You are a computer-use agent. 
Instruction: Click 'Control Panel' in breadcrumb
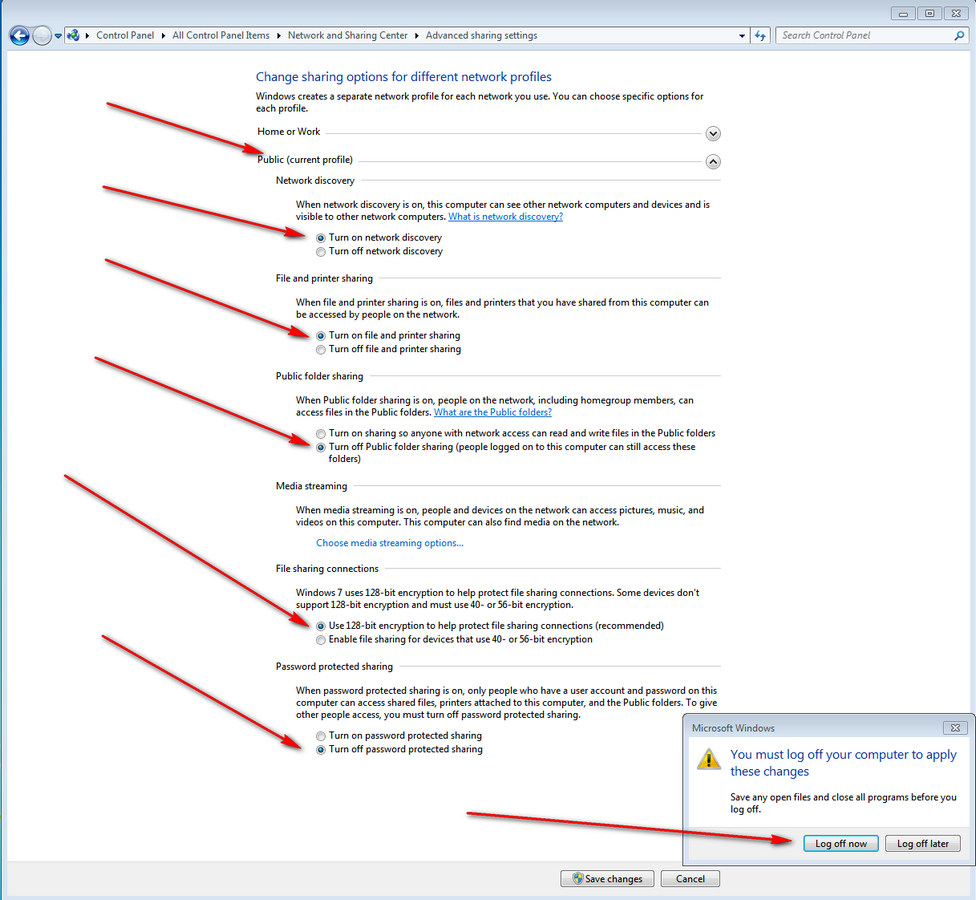coord(125,35)
